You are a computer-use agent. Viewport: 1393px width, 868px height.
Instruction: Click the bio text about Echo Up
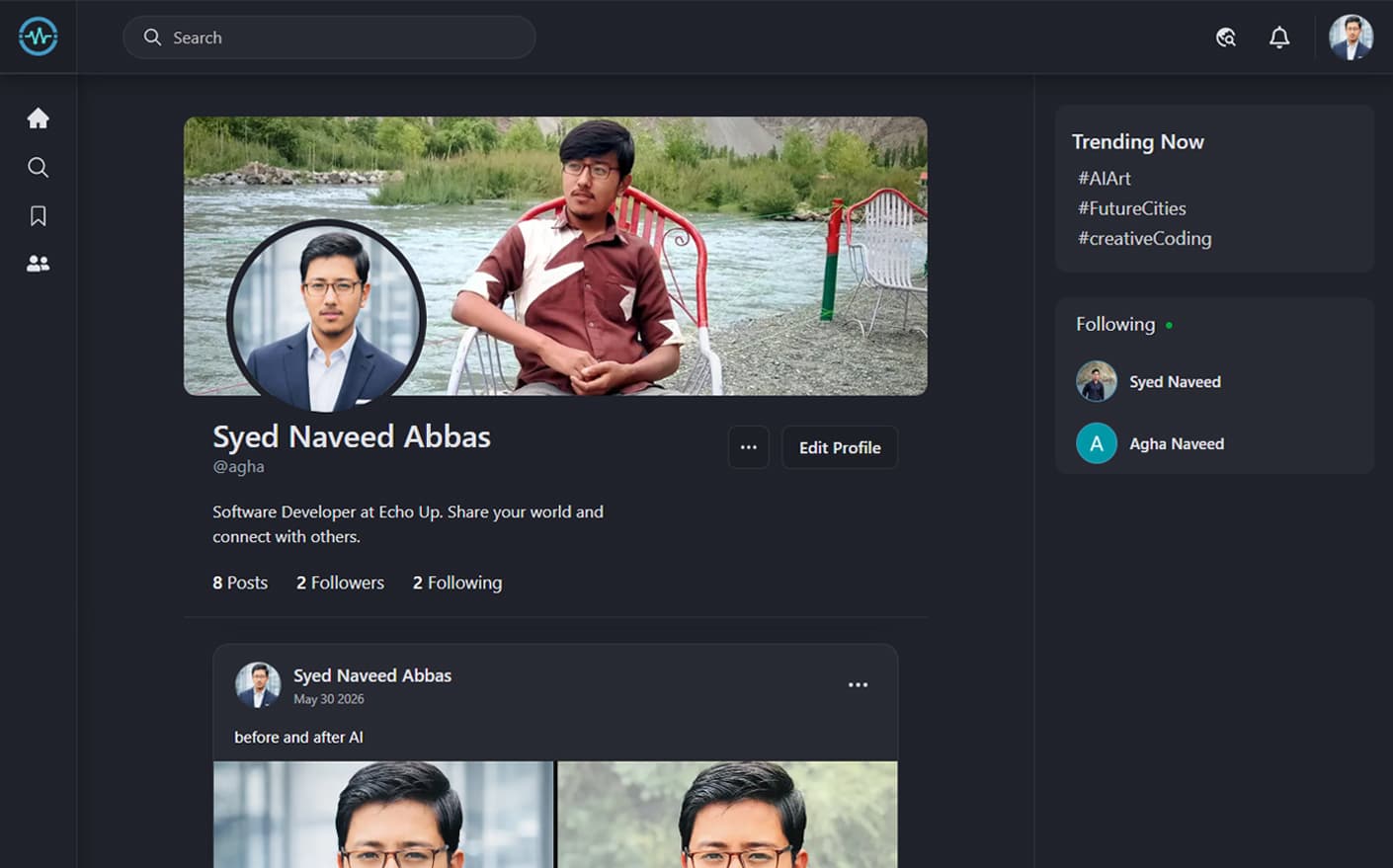408,524
